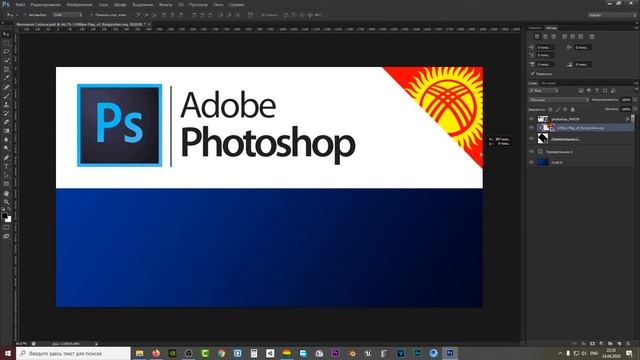Lock all attributes of layer
This screenshot has height=360, width=640.
pos(573,109)
